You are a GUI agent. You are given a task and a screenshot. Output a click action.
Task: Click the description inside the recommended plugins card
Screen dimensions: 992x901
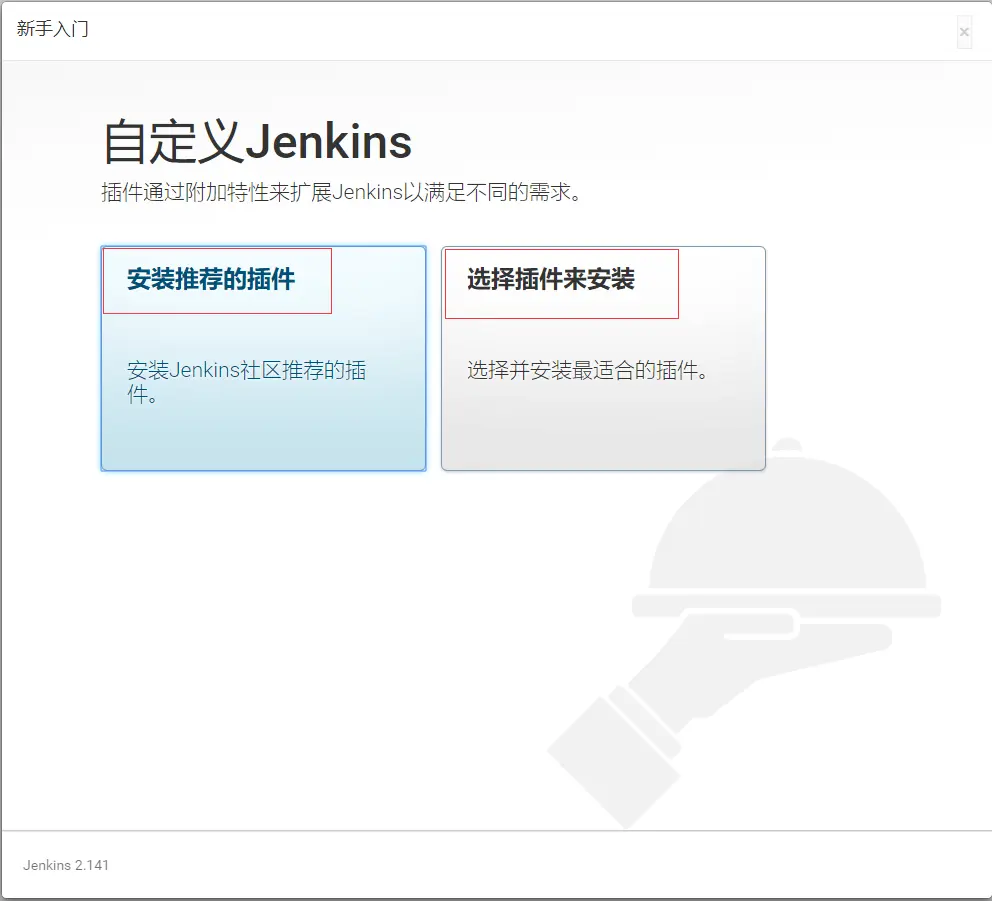(x=246, y=381)
